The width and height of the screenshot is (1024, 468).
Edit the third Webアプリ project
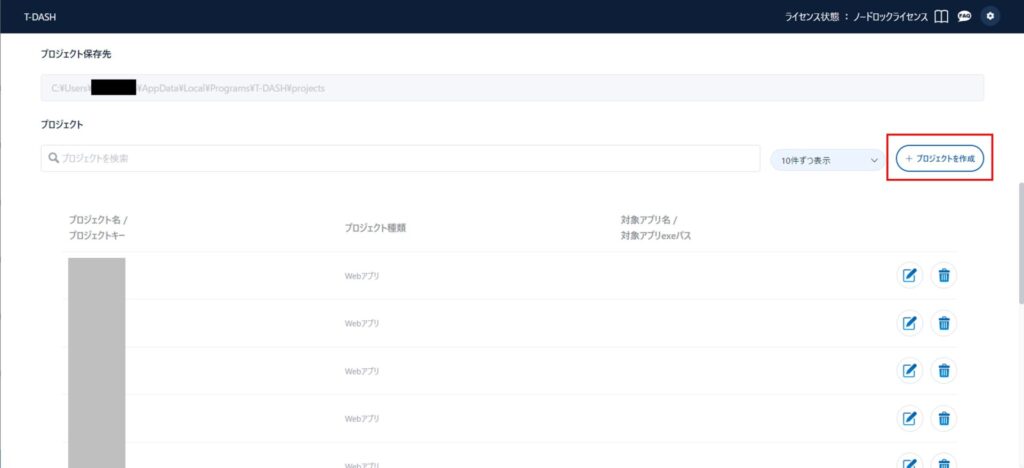pyautogui.click(x=910, y=370)
